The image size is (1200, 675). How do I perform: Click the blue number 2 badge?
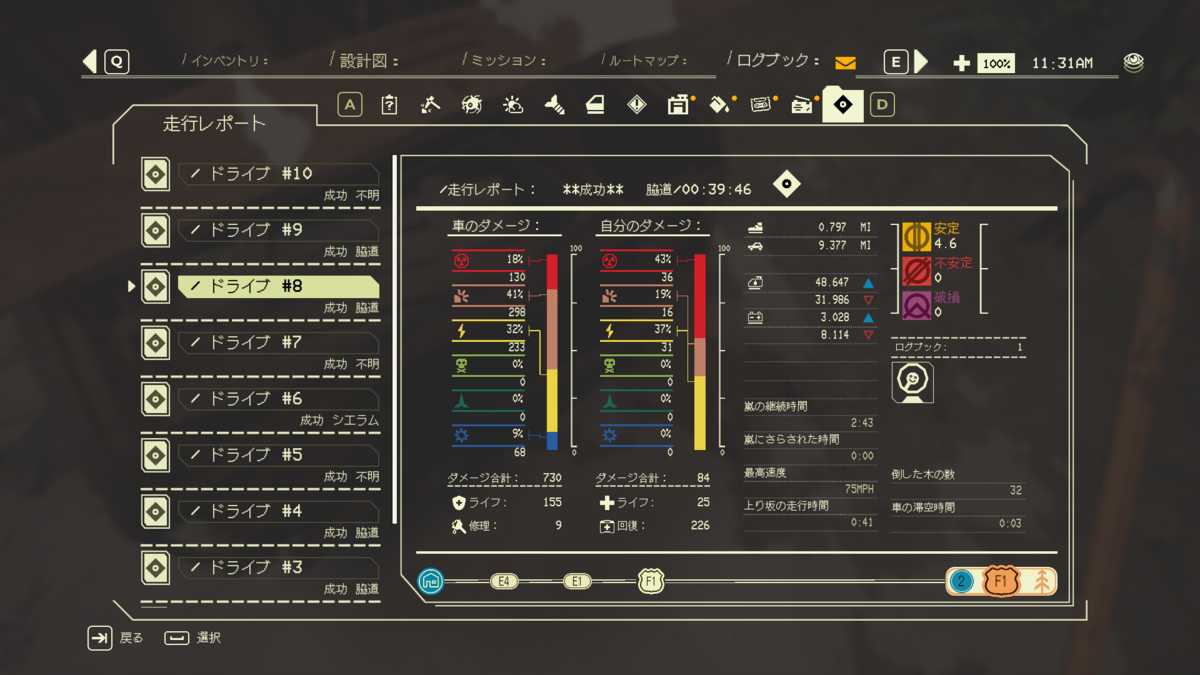tap(962, 581)
